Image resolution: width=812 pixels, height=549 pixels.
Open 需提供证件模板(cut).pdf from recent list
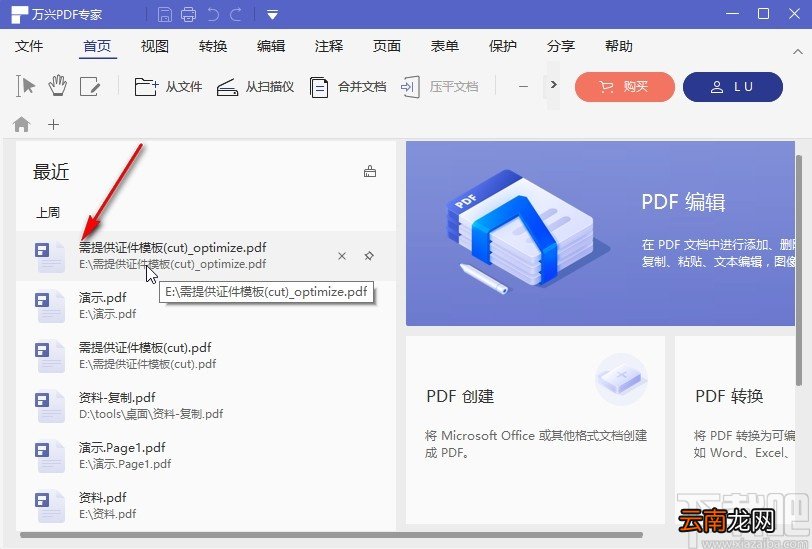click(x=206, y=356)
